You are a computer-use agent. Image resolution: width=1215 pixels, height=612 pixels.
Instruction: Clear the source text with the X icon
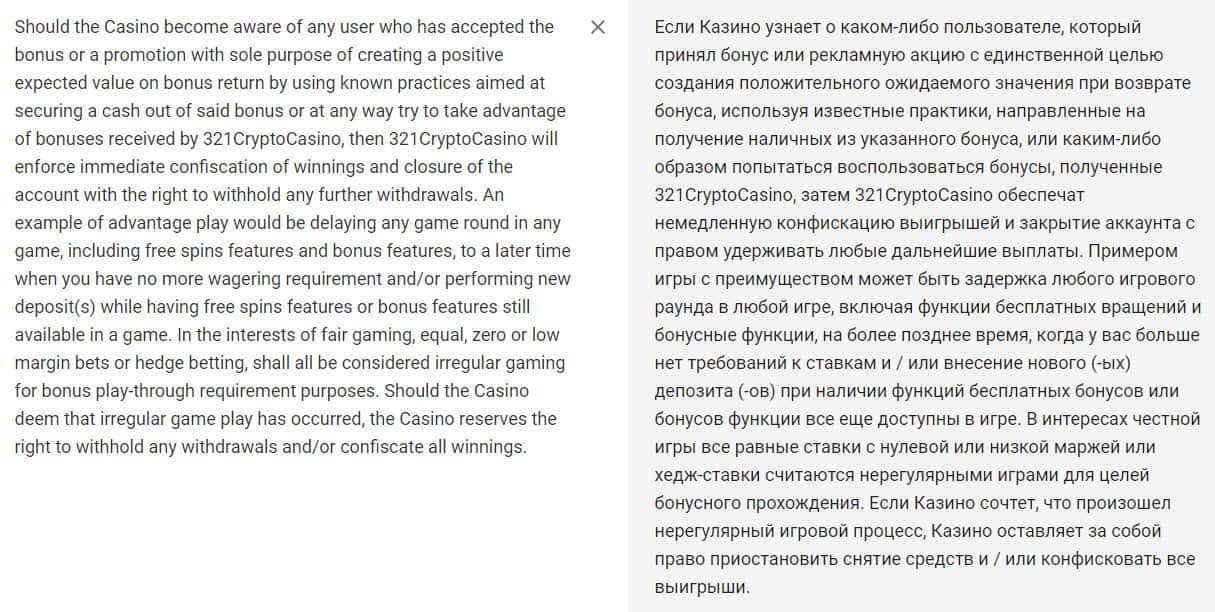598,27
